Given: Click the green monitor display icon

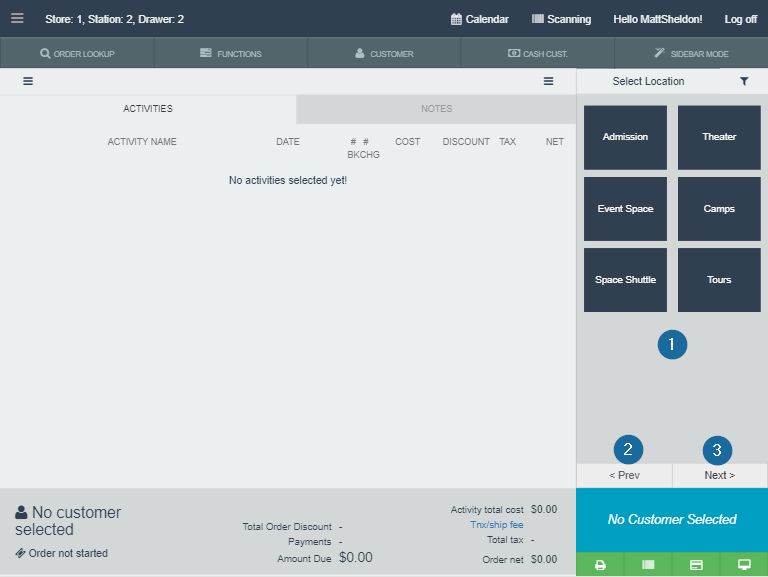Looking at the screenshot, I should tap(744, 565).
